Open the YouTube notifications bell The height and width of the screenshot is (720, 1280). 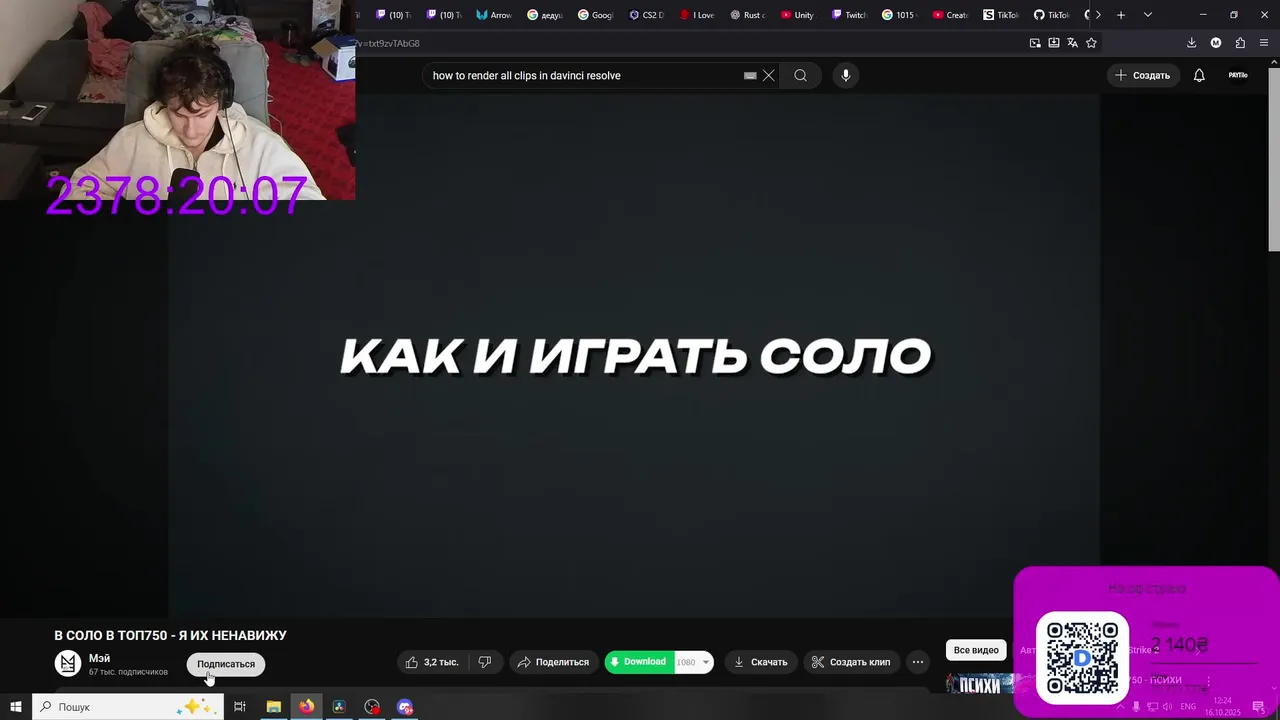click(x=1199, y=76)
